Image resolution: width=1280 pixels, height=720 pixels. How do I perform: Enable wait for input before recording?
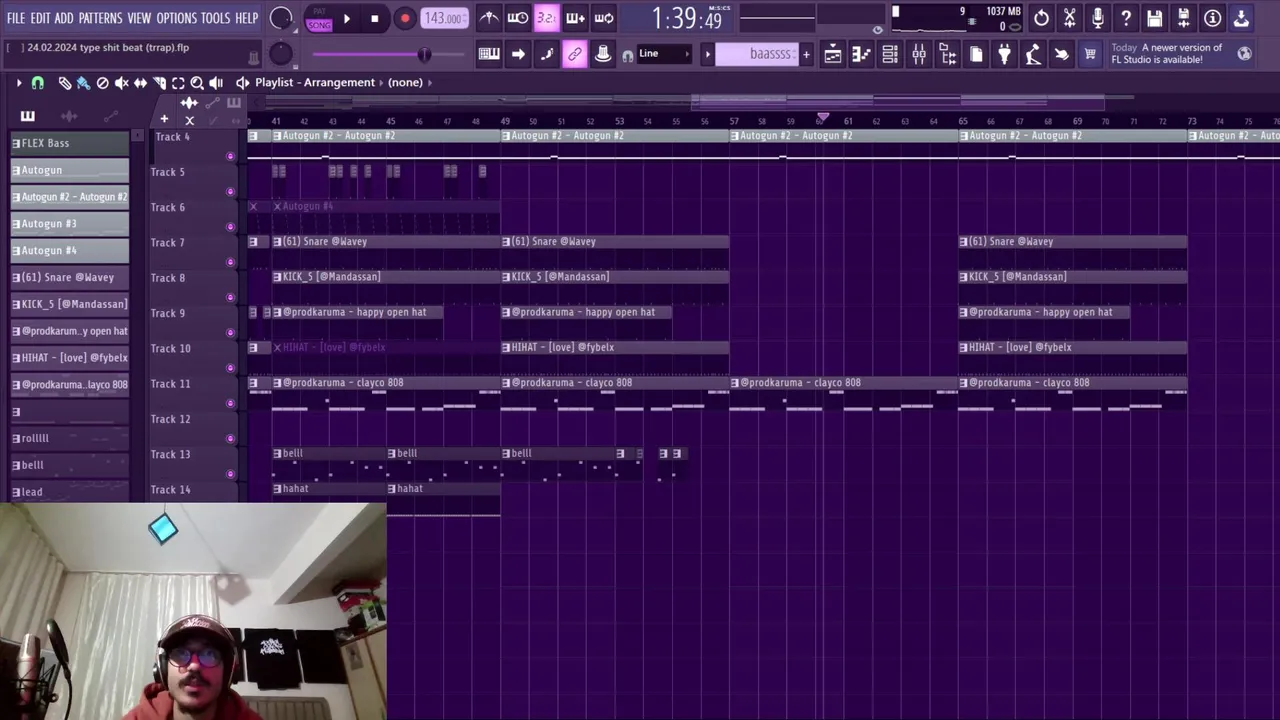[518, 18]
